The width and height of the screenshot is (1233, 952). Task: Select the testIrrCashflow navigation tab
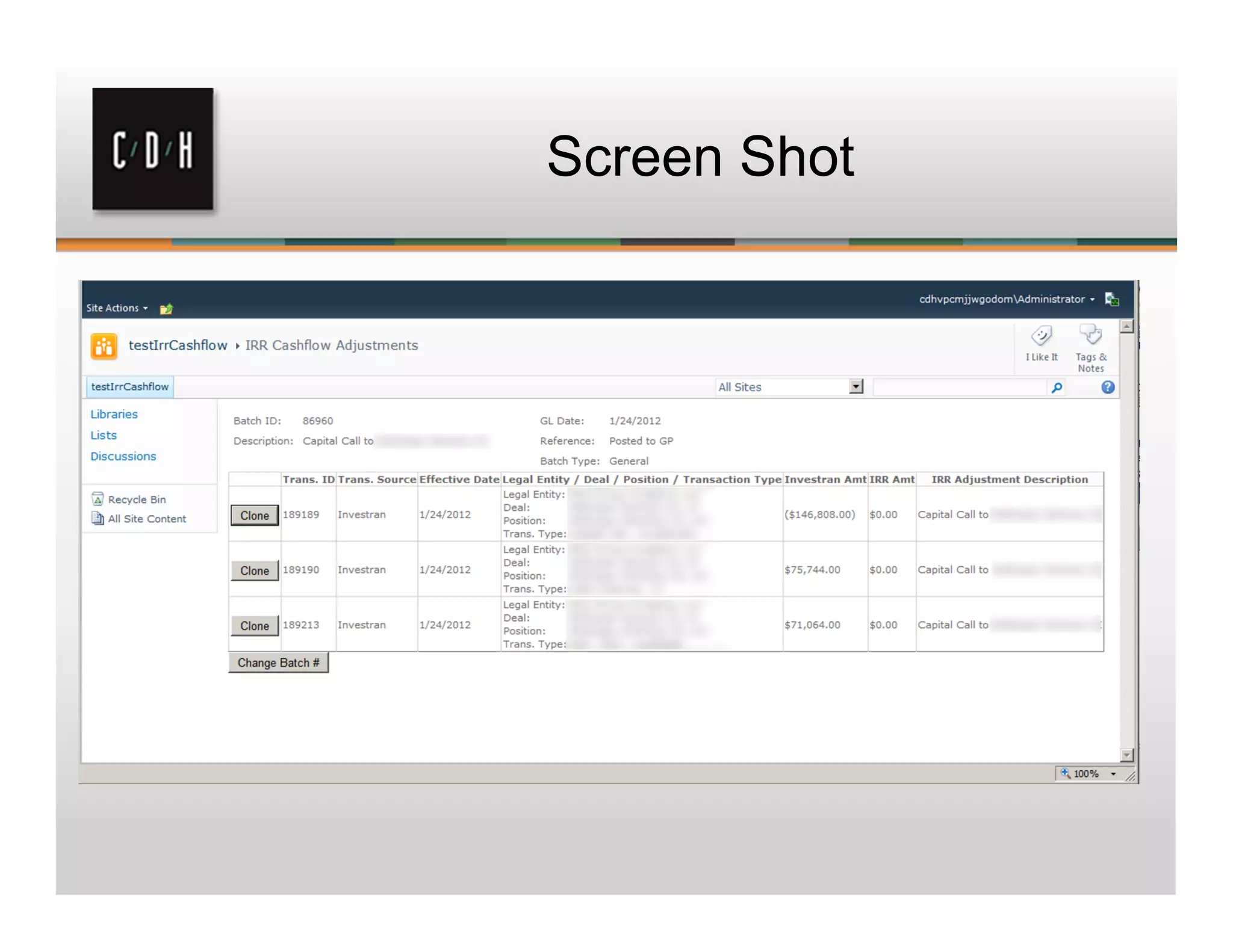tap(130, 387)
